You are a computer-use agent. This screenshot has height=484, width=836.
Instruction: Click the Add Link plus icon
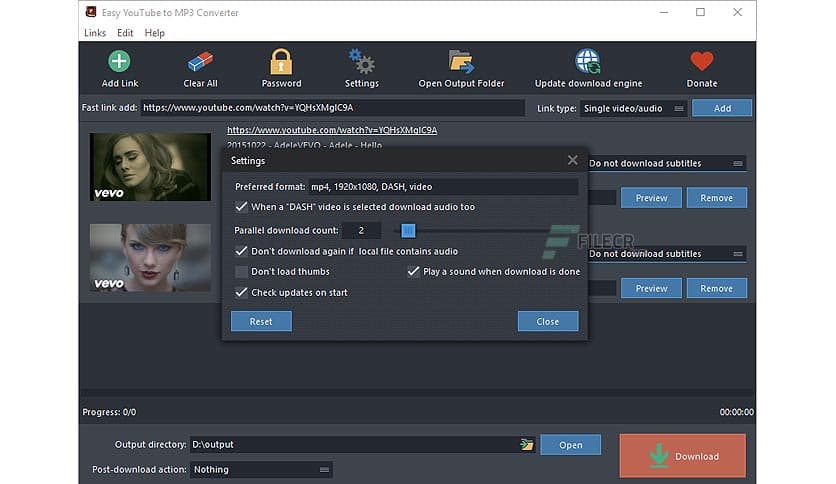(119, 61)
